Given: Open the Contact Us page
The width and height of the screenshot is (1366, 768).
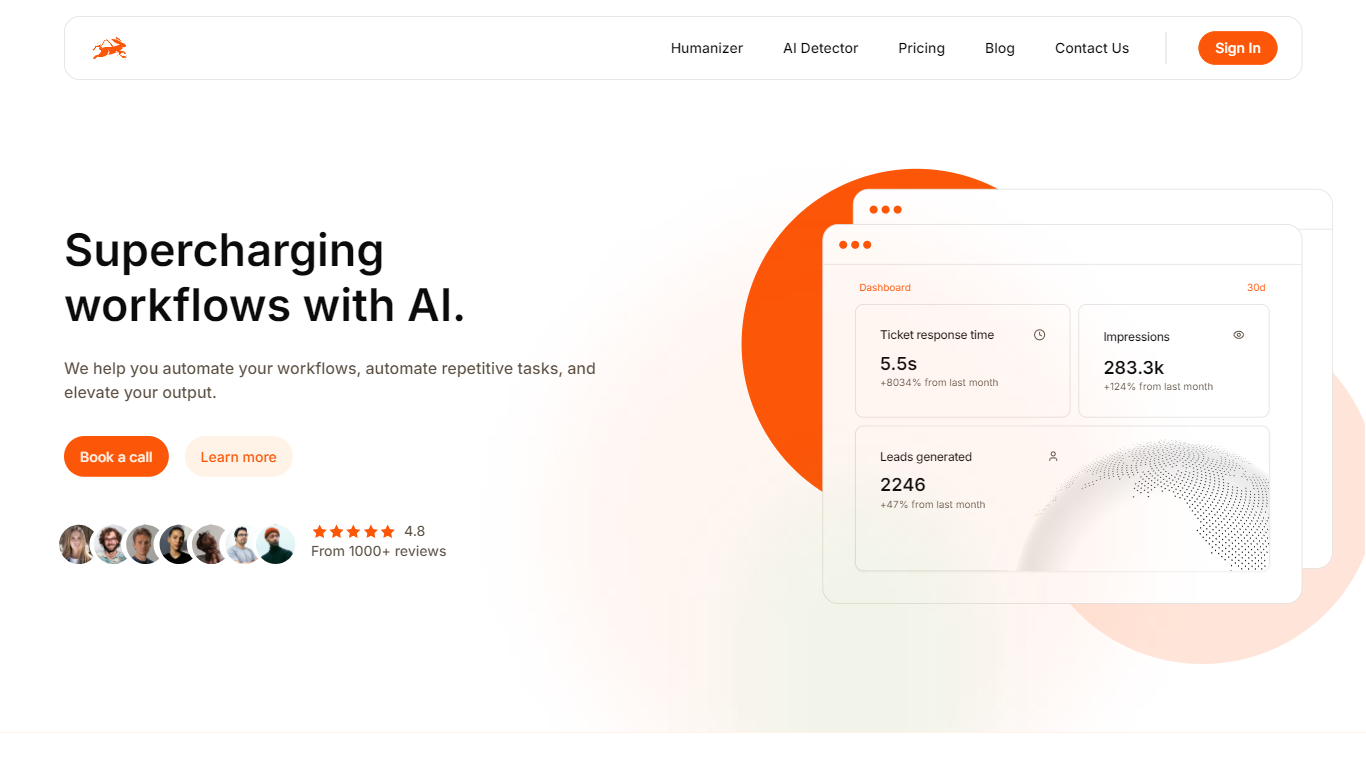Looking at the screenshot, I should tap(1091, 47).
